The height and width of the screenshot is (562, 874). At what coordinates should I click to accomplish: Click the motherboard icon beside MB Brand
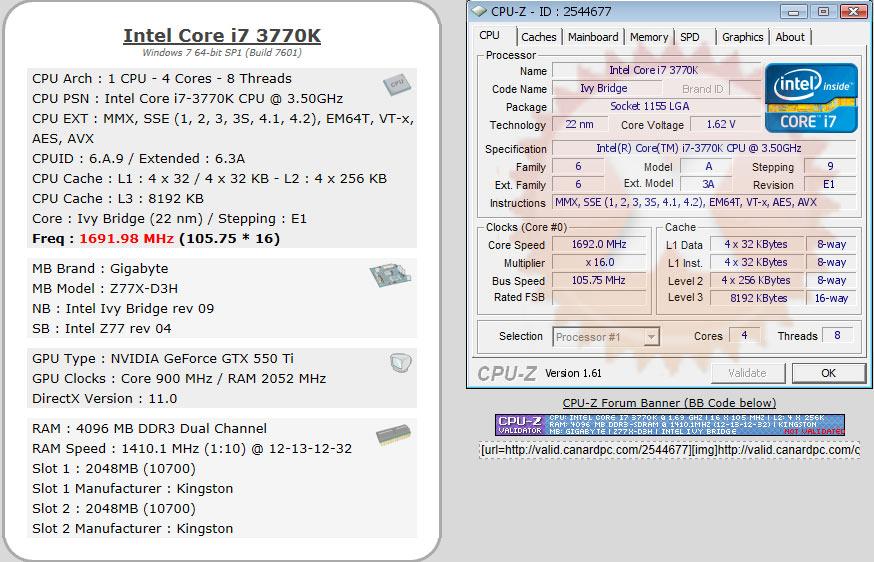click(390, 275)
